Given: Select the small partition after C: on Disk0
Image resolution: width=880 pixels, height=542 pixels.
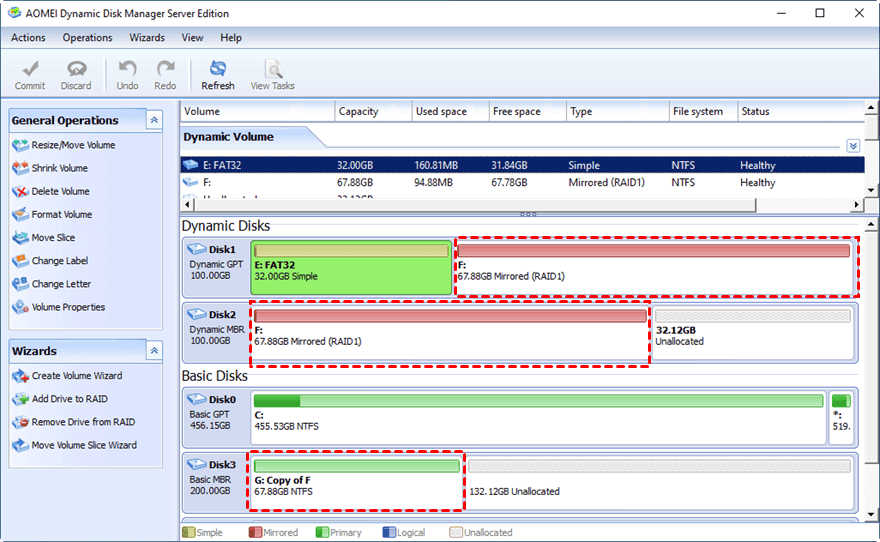Looking at the screenshot, I should 841,418.
